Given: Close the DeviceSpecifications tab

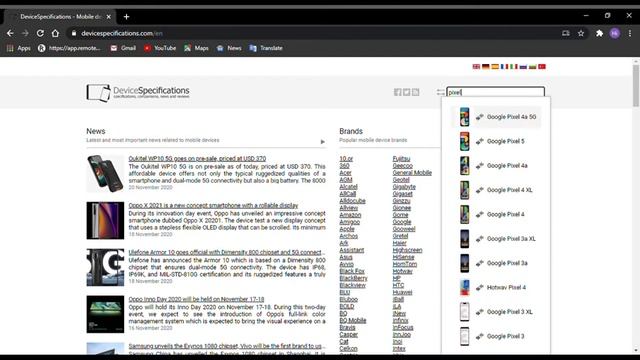Looking at the screenshot, I should click(x=109, y=17).
